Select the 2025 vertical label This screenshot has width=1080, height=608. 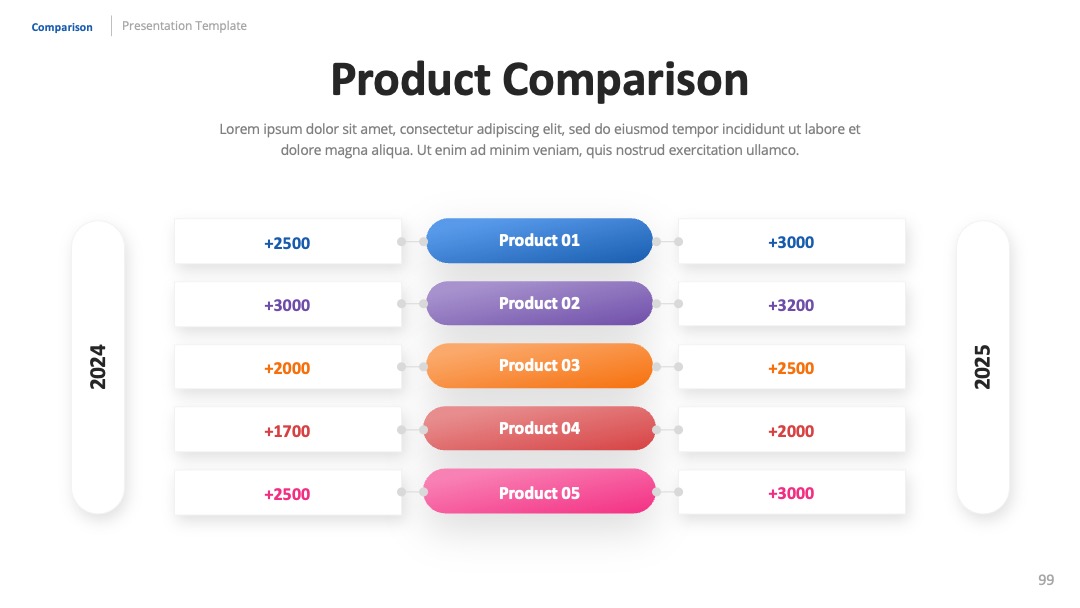982,367
